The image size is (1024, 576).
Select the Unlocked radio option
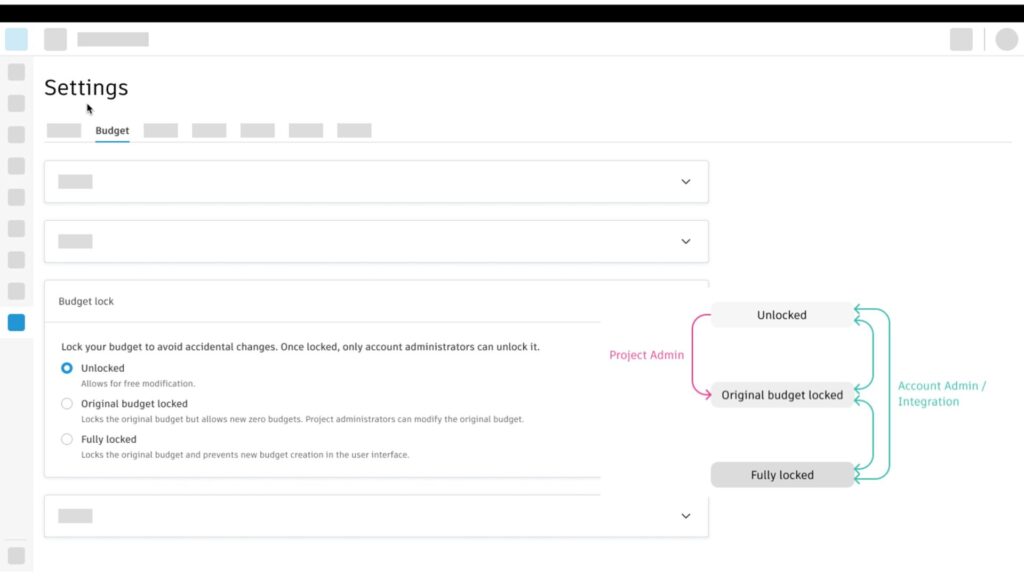pos(67,368)
